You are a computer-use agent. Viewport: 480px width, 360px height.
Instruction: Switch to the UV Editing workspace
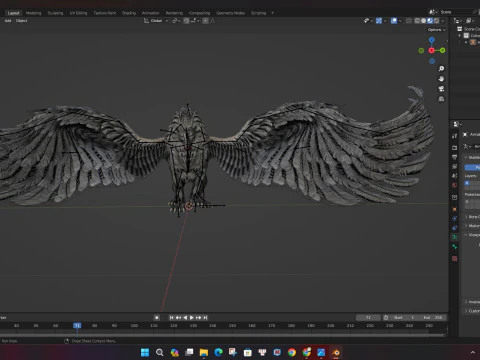point(78,13)
